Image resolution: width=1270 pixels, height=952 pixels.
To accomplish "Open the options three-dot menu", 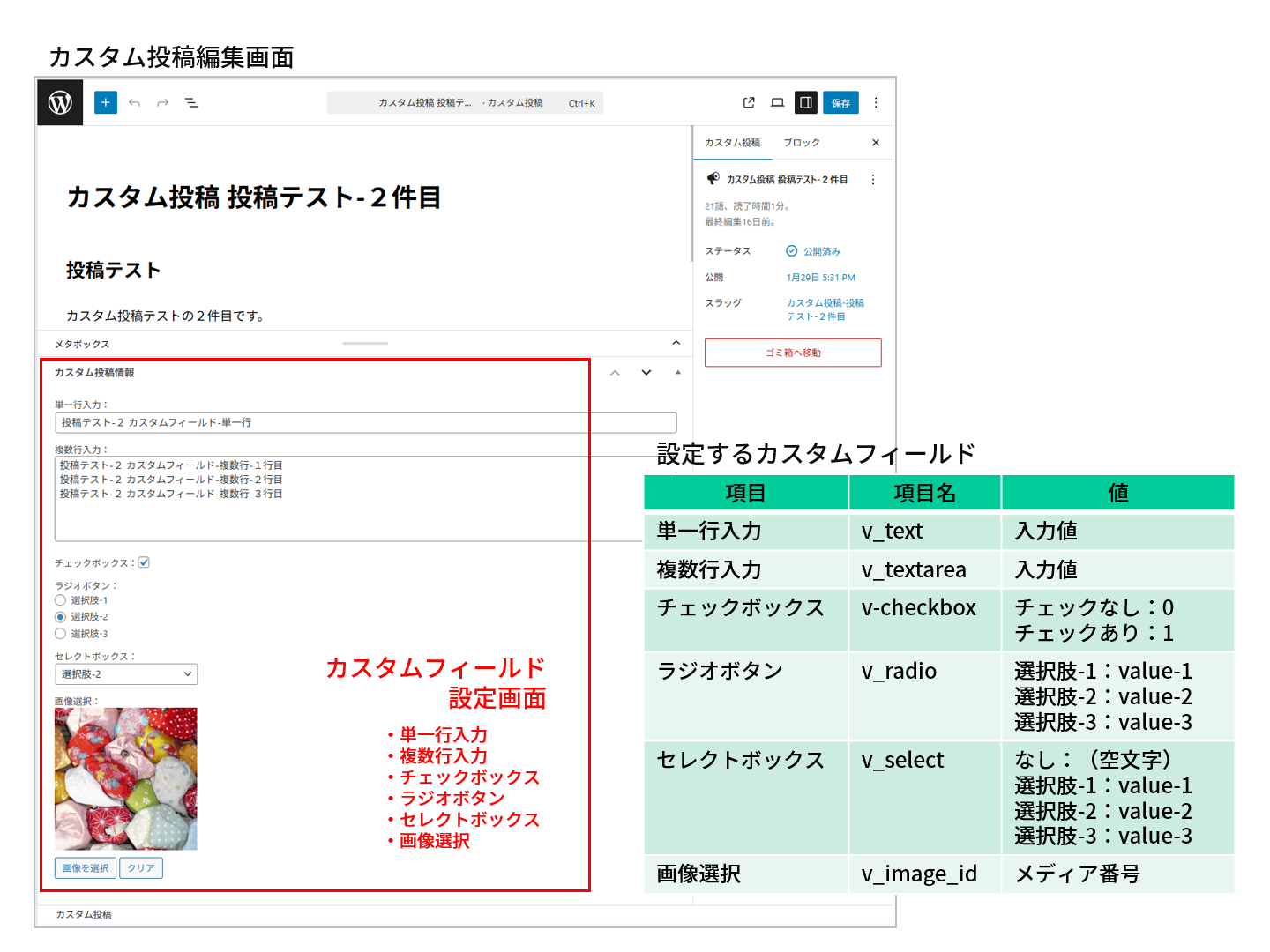I will [x=875, y=102].
